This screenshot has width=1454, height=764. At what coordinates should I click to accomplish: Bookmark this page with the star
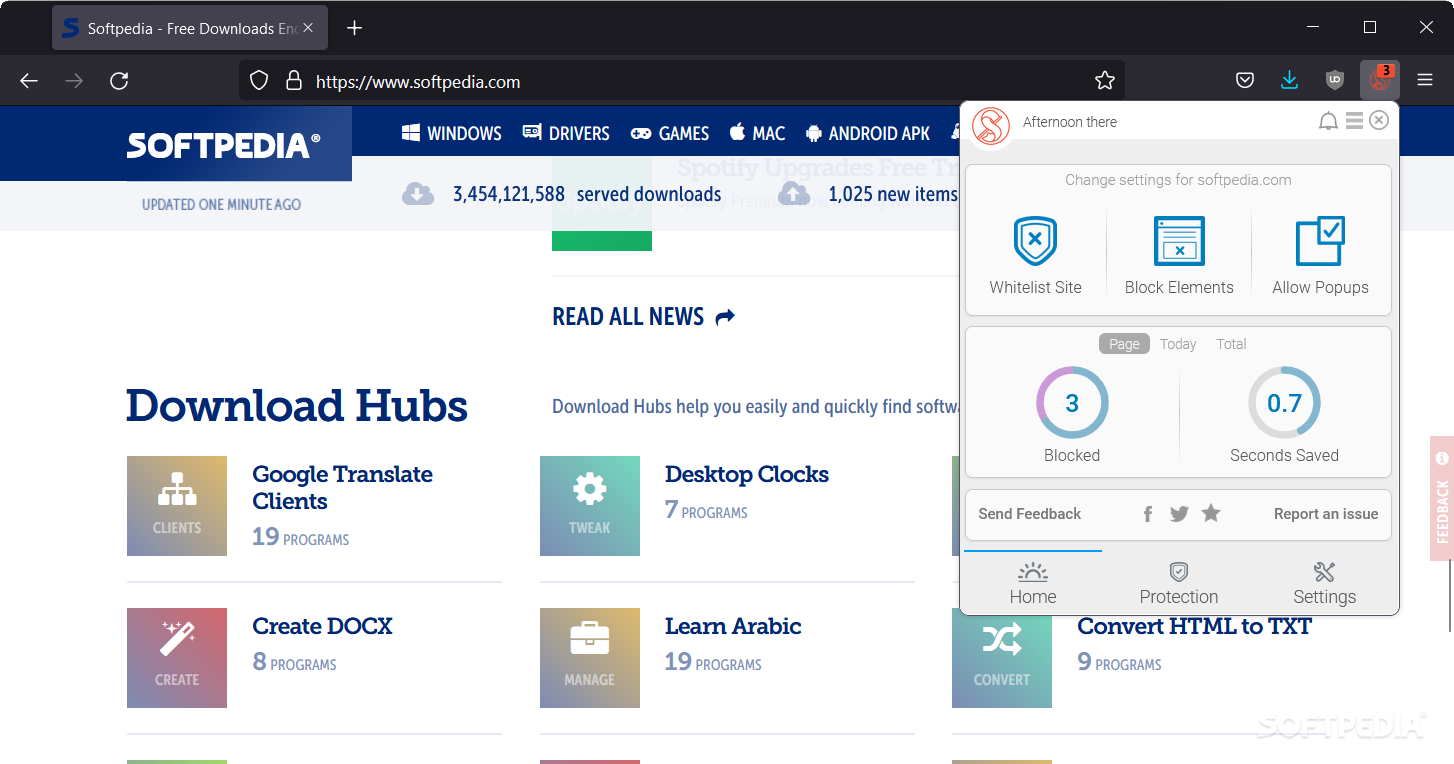[x=1104, y=81]
